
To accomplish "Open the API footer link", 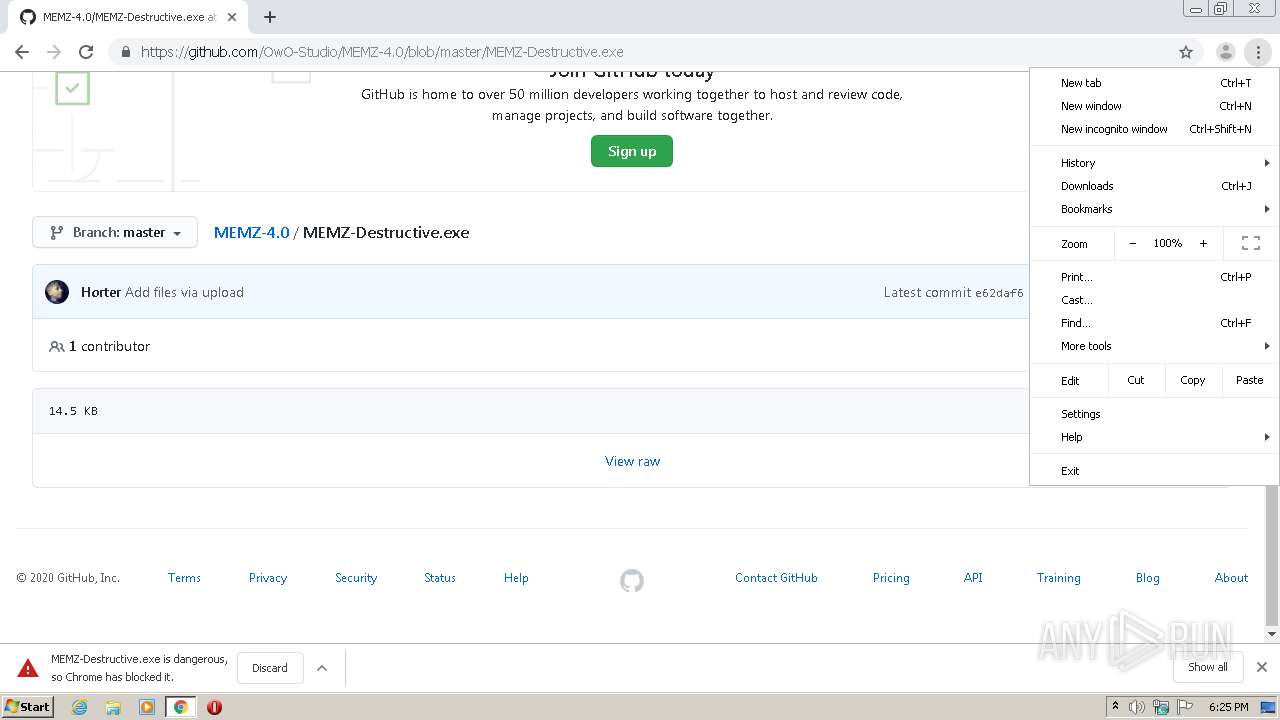I will (x=973, y=578).
